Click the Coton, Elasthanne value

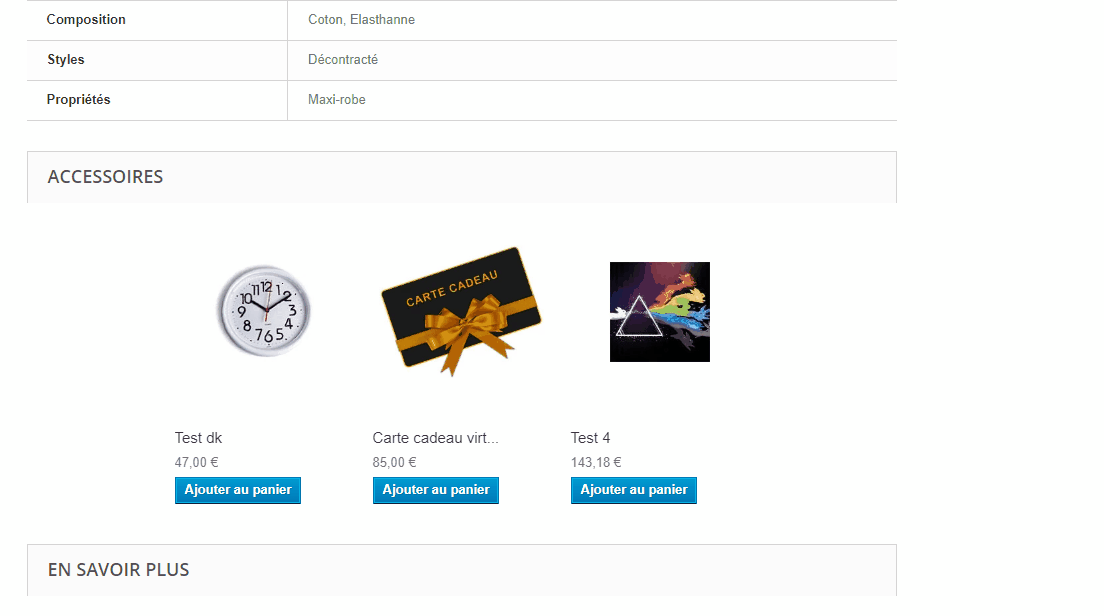point(361,20)
